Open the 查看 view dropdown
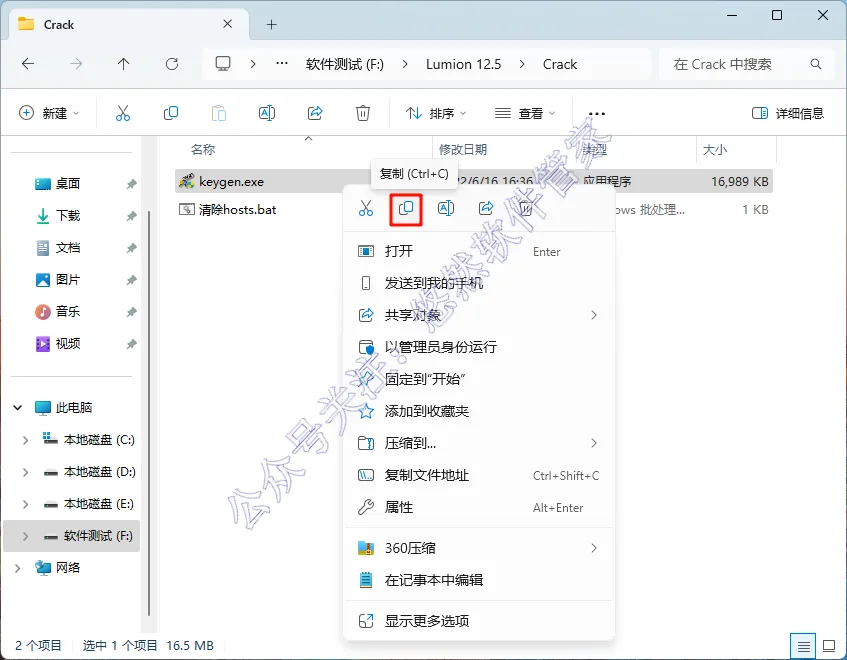Screen dimensions: 847x660 point(525,113)
